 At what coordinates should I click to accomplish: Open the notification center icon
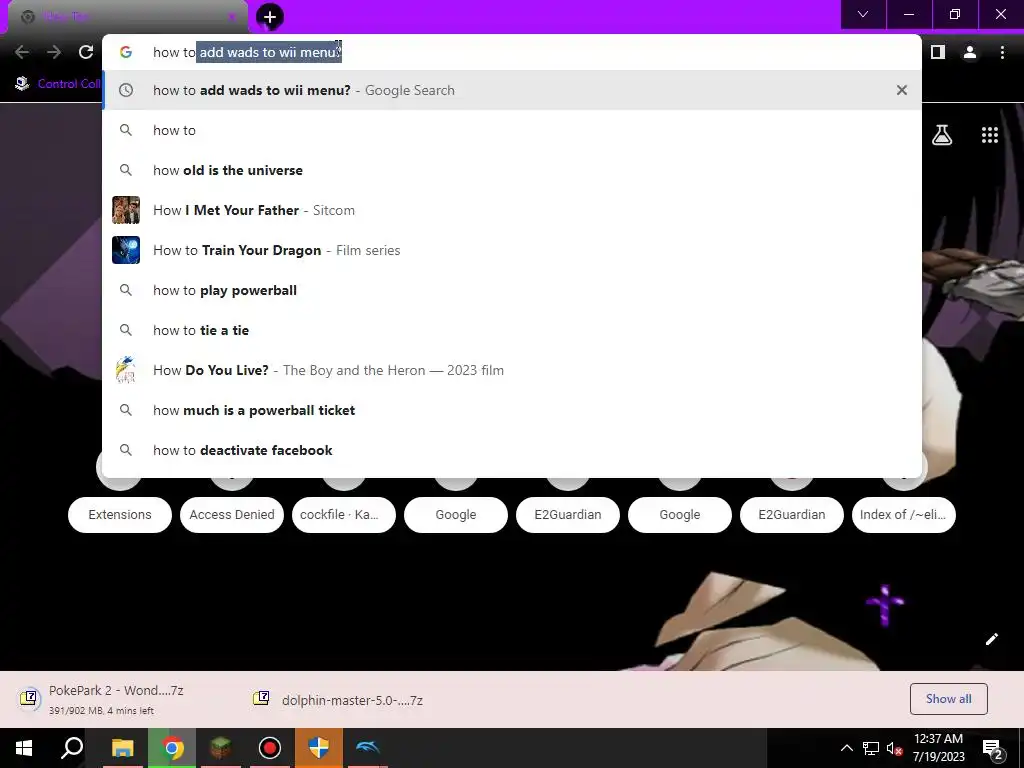tap(992, 748)
